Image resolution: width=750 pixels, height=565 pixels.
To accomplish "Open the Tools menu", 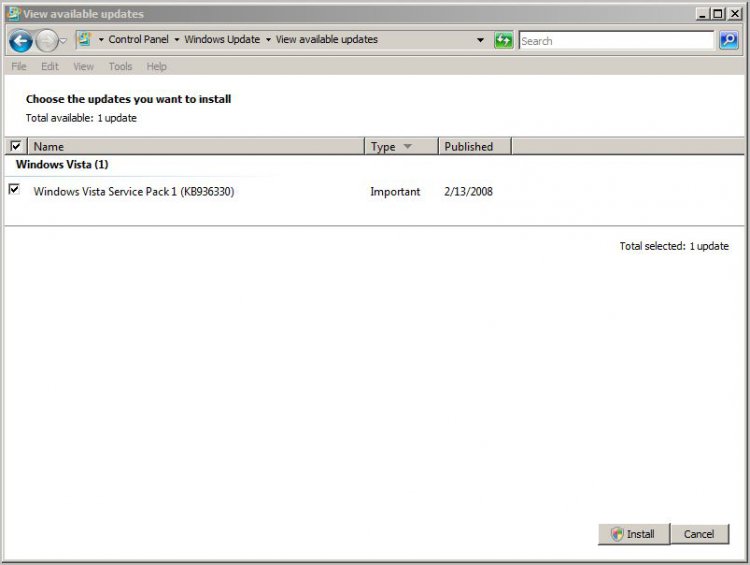I will 120,66.
